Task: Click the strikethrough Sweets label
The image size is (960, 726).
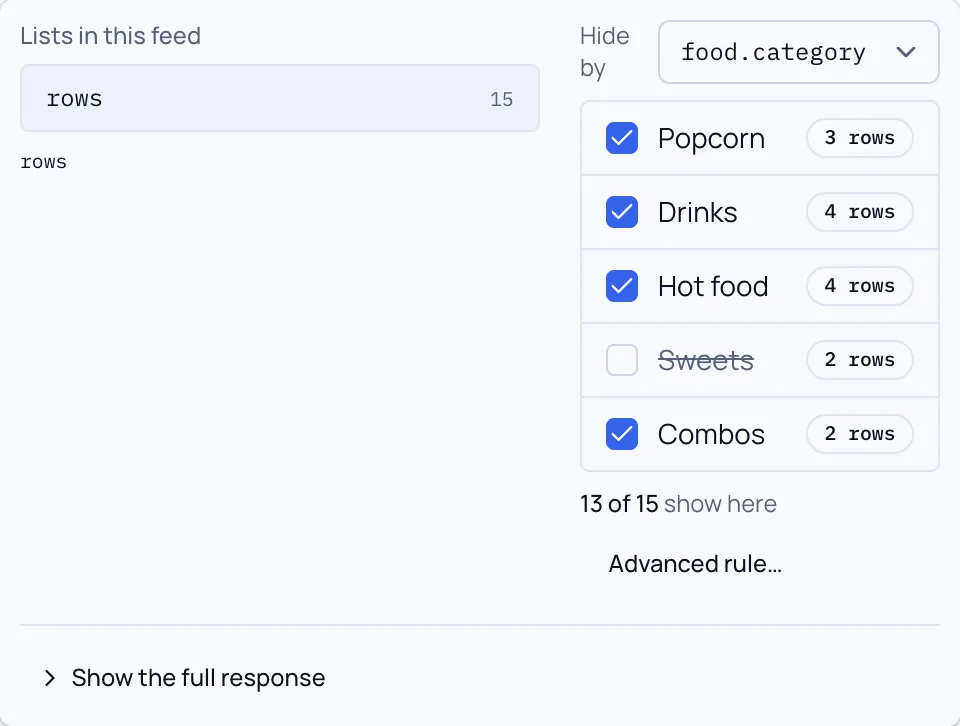Action: 706,360
